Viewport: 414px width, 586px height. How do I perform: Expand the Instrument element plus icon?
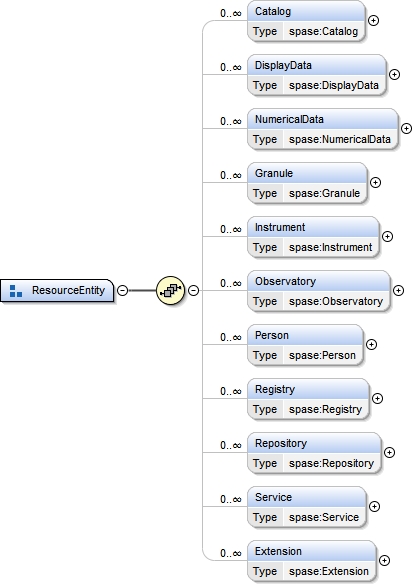(x=387, y=237)
